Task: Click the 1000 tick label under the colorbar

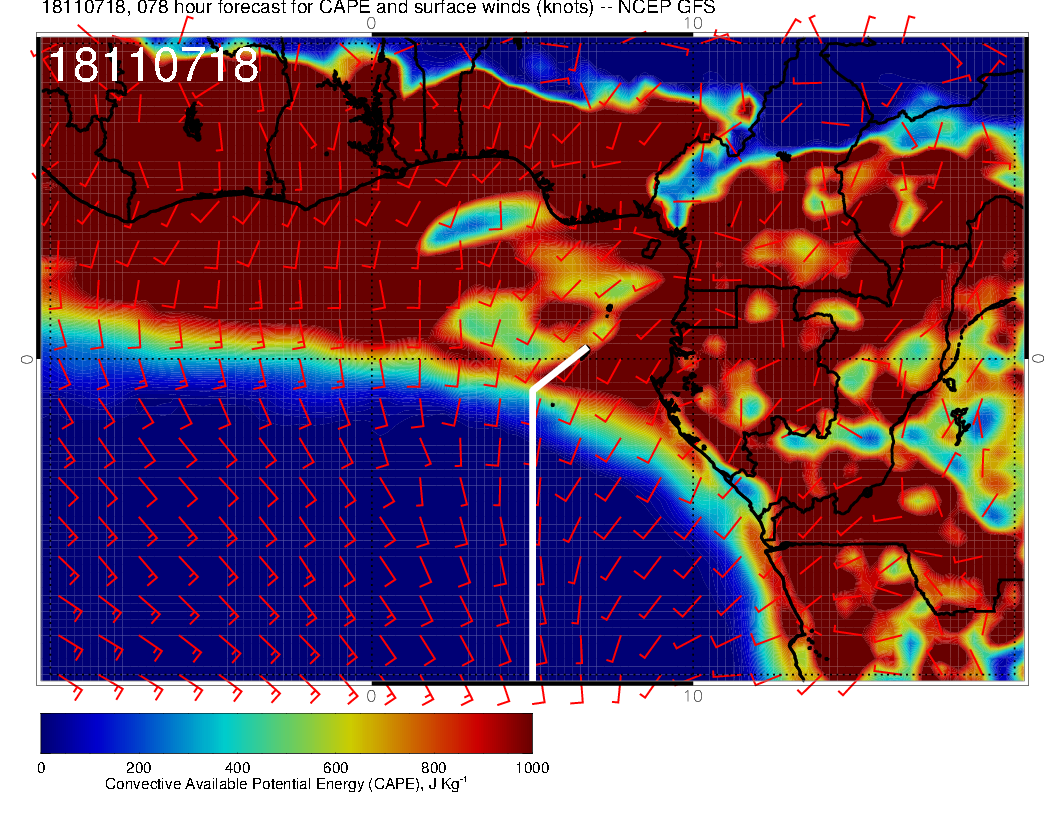Action: click(x=531, y=768)
